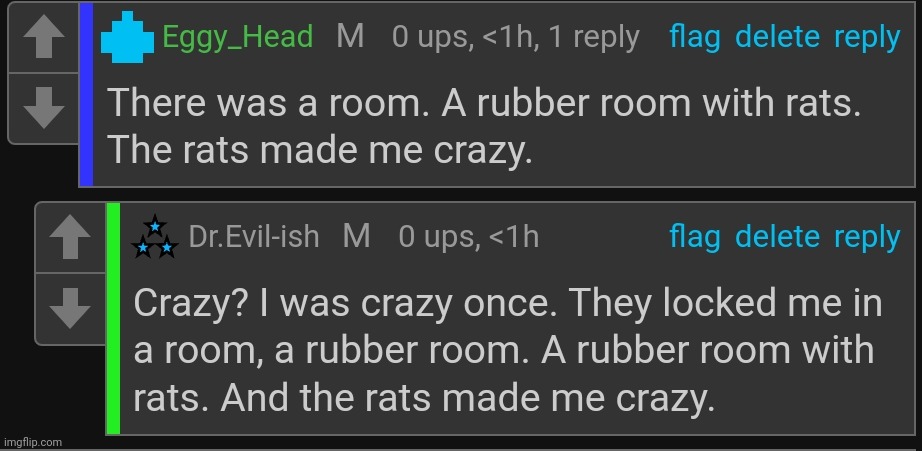The image size is (922, 451).
Task: Open Eggy_Head's blue pixel avatar icon
Action: pyautogui.click(x=127, y=37)
